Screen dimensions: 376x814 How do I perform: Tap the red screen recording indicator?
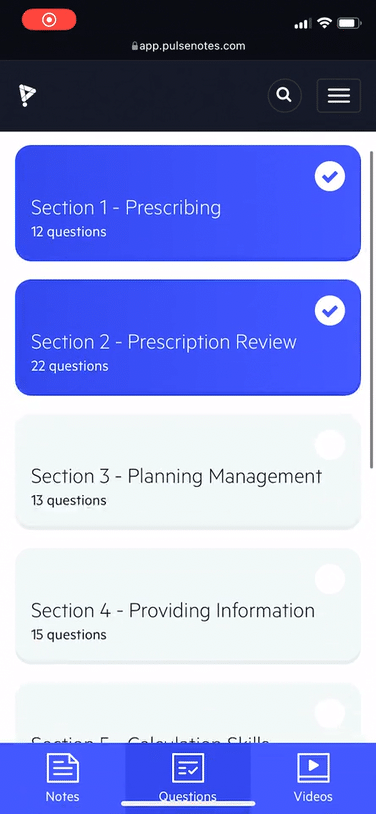click(49, 20)
